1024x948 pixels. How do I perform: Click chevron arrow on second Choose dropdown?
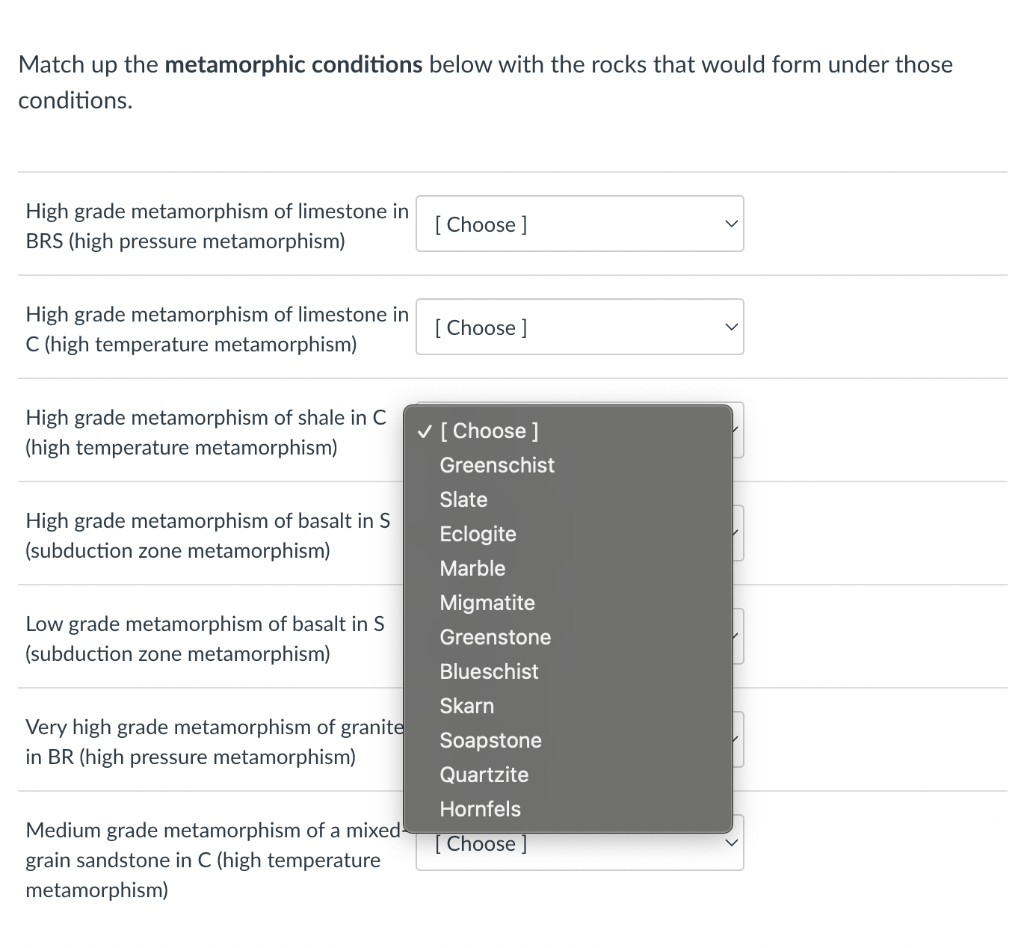point(732,327)
